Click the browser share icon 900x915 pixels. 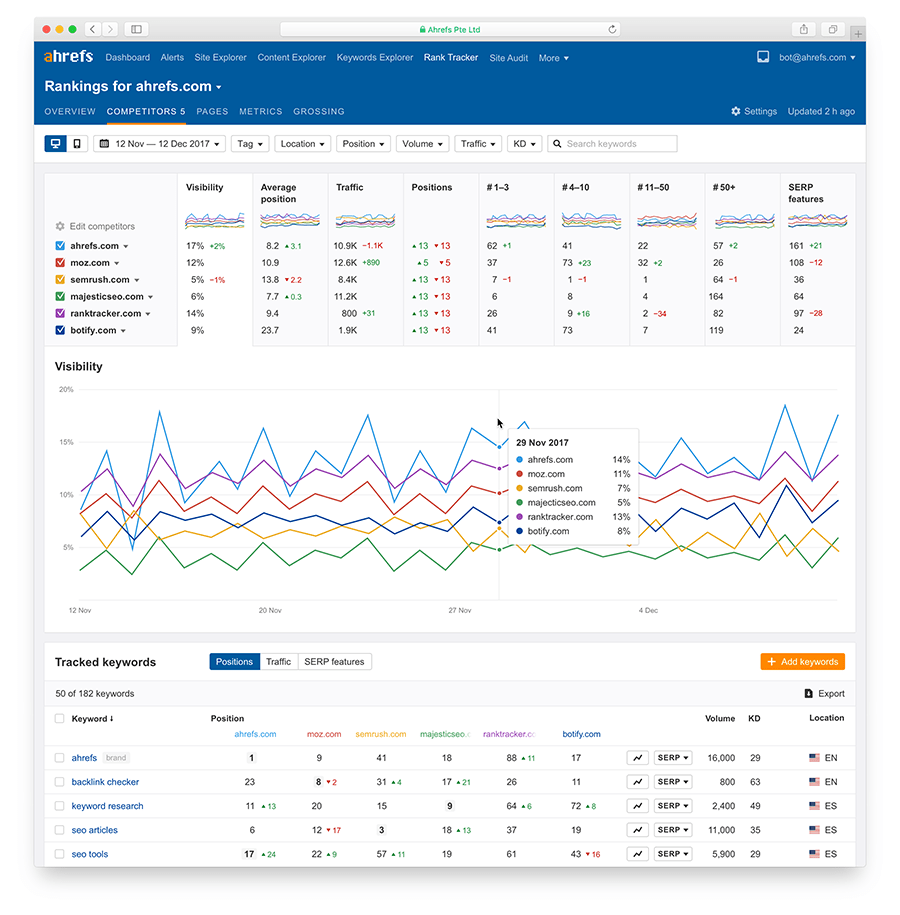point(803,29)
